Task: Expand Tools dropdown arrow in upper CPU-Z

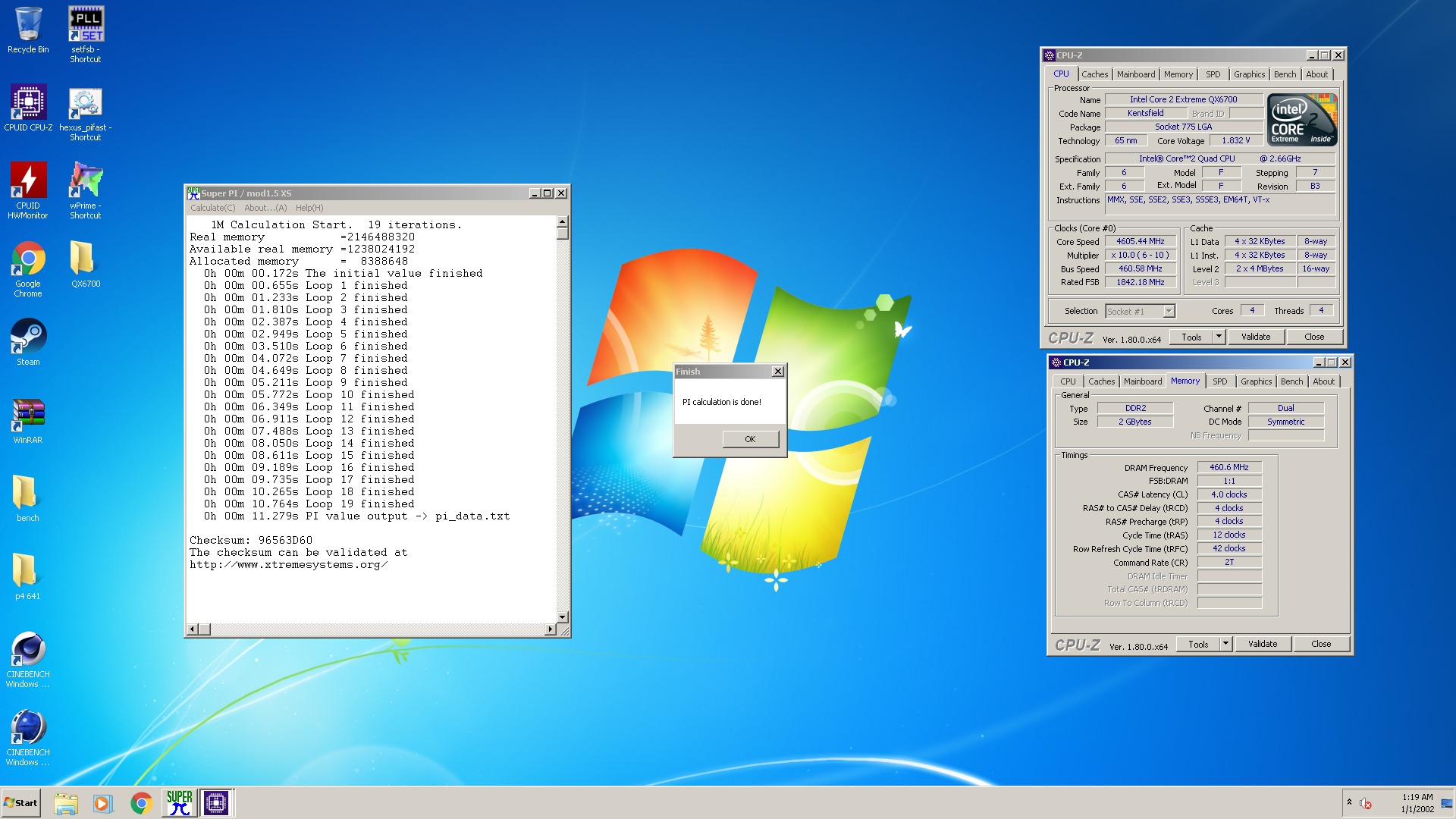Action: pyautogui.click(x=1219, y=337)
